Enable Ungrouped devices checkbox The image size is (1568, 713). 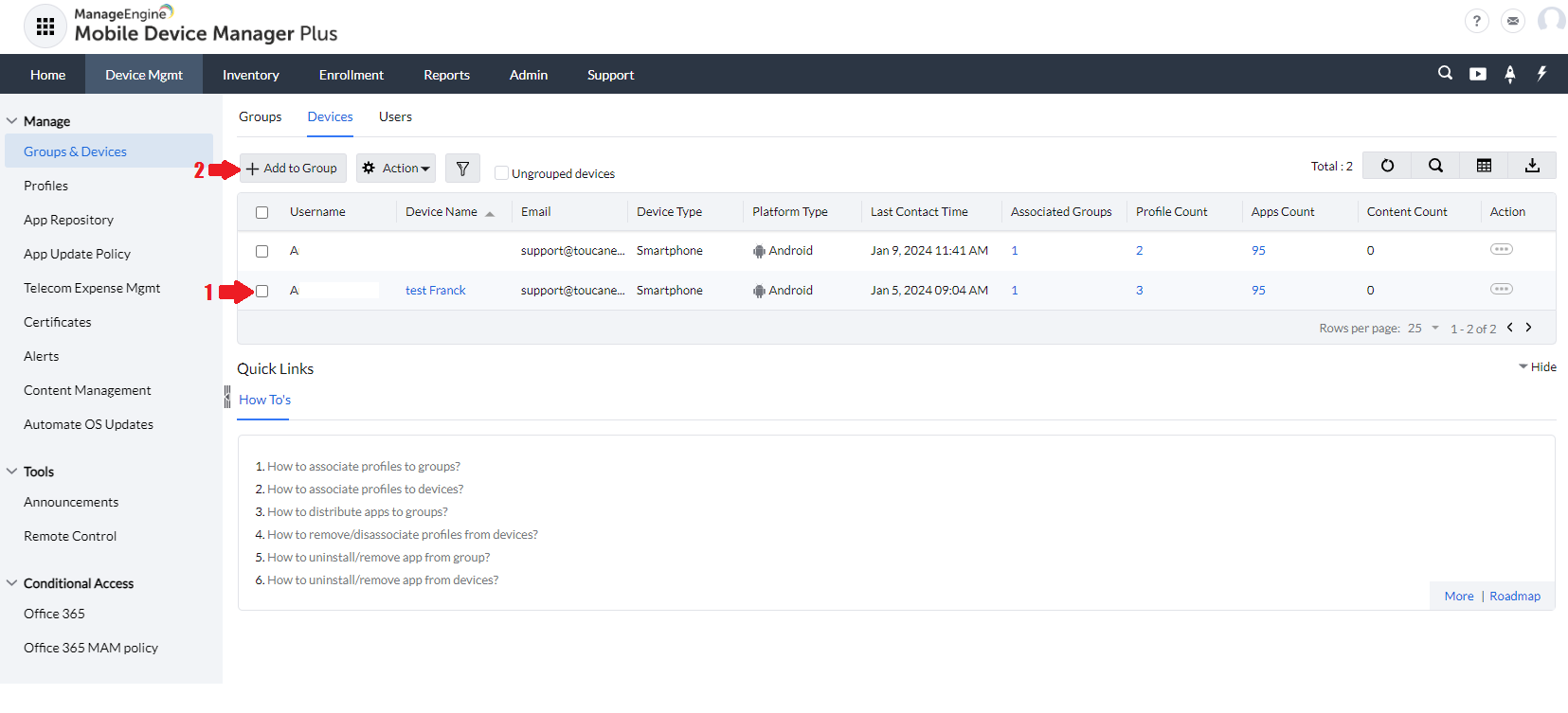point(502,172)
